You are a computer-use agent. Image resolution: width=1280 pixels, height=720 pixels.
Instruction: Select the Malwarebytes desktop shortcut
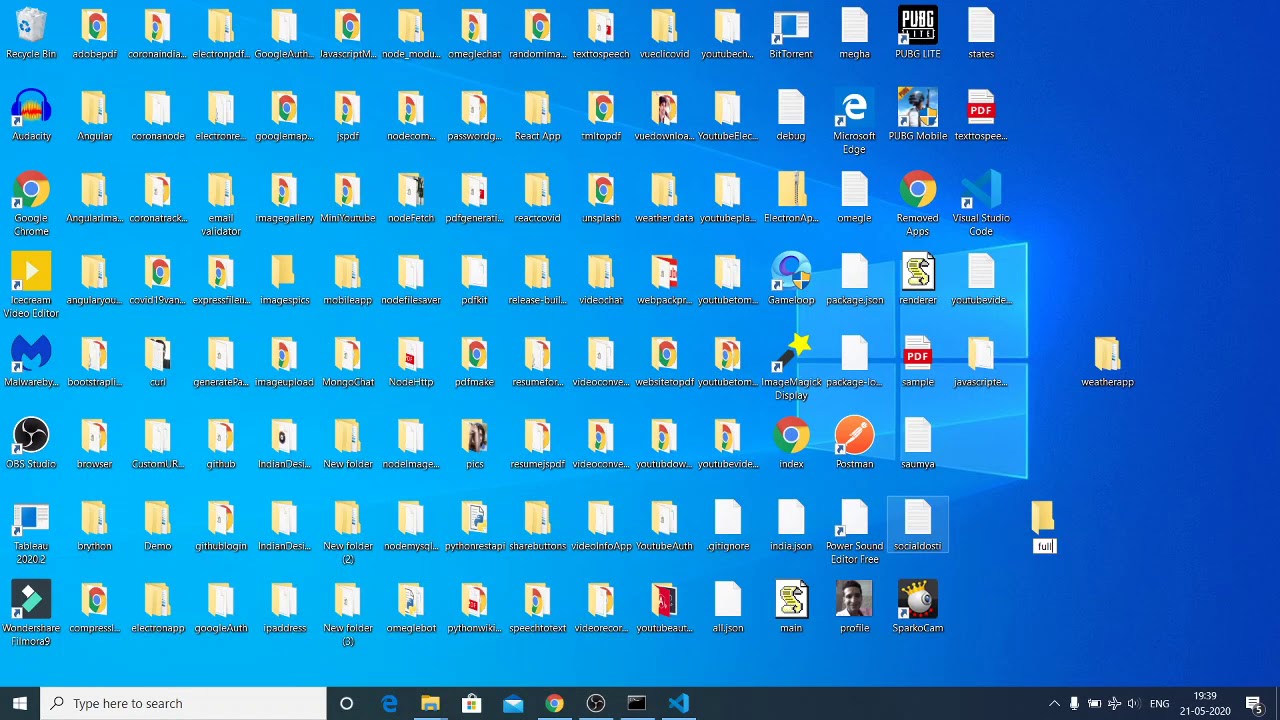click(x=31, y=355)
